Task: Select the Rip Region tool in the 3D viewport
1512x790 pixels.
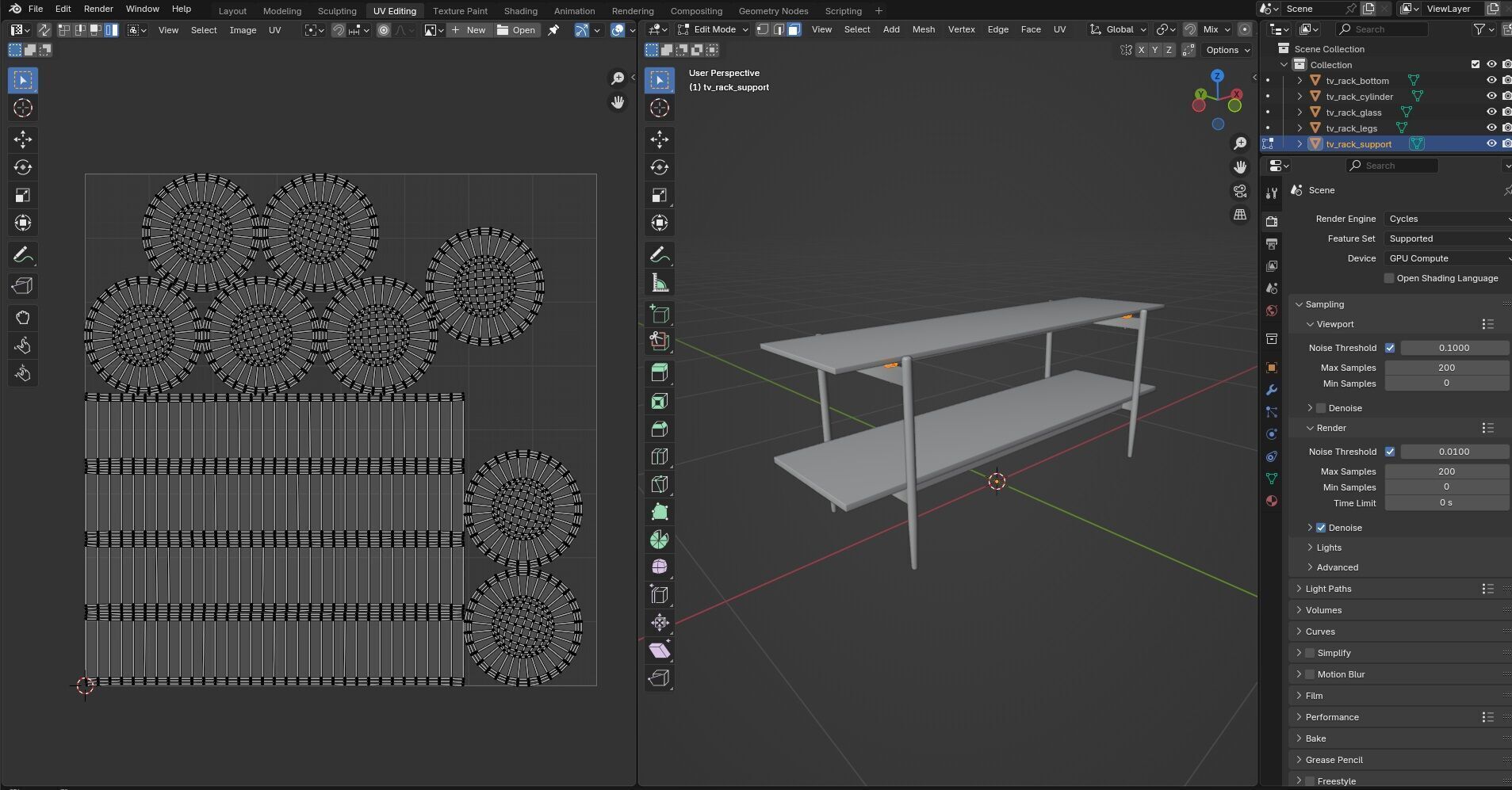Action: point(660,678)
